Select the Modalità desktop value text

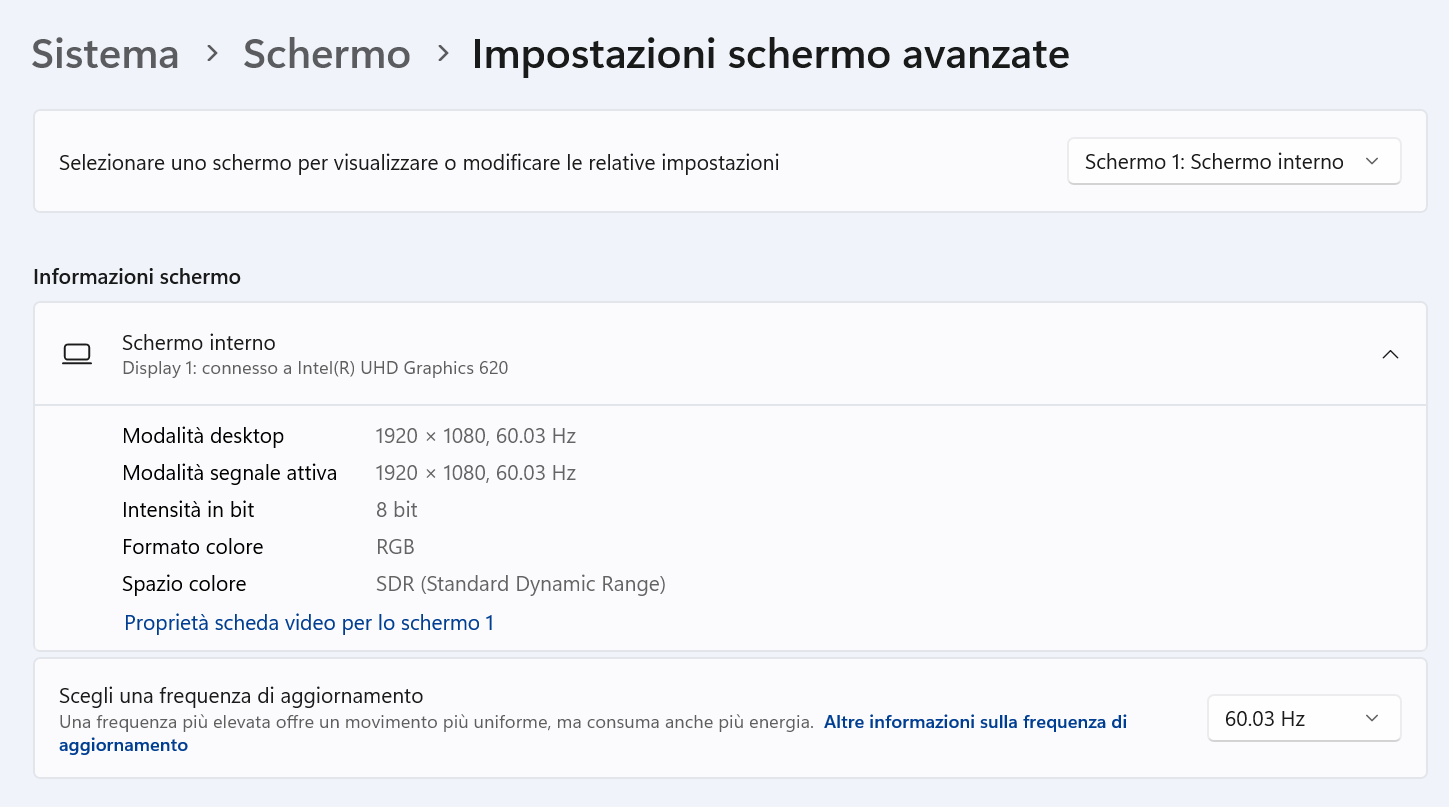point(476,435)
